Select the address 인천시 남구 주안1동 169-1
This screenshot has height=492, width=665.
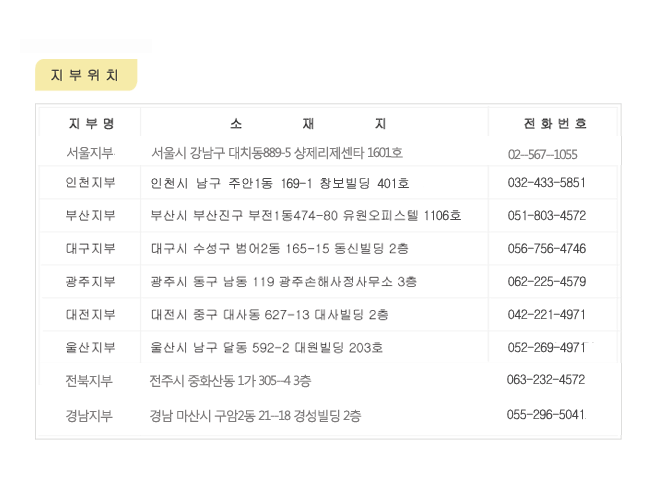(231, 183)
